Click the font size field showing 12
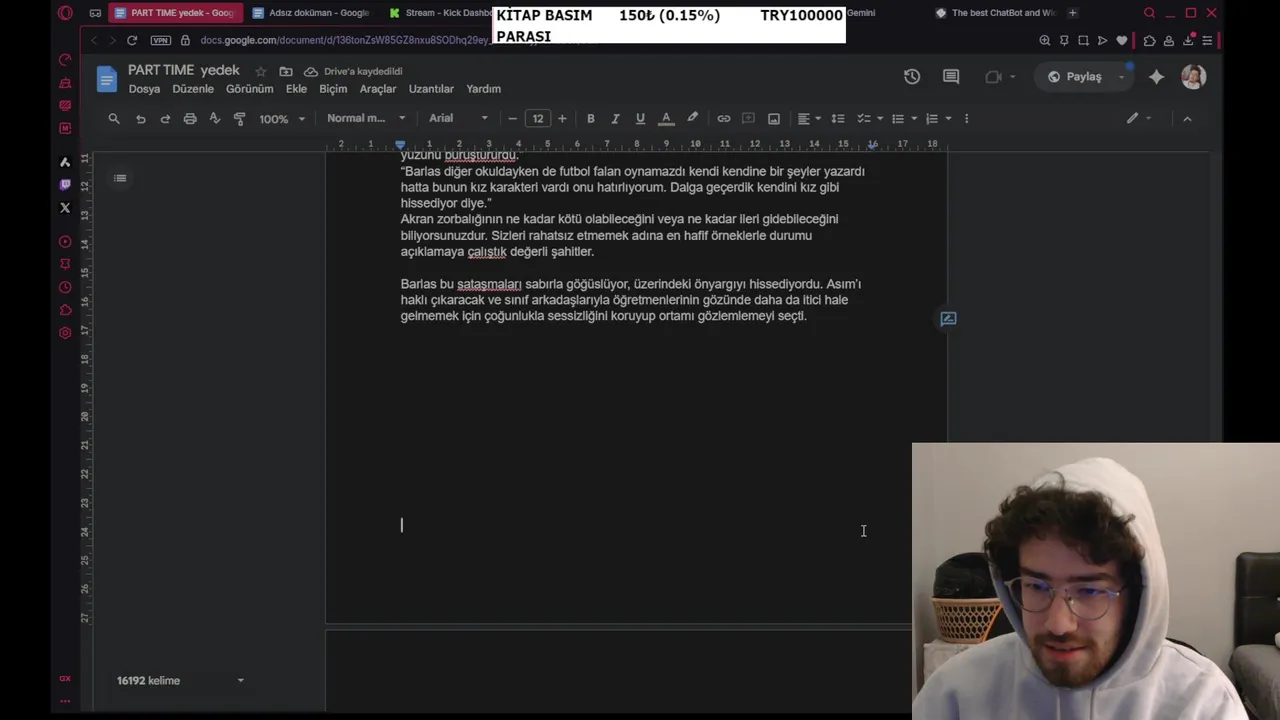The width and height of the screenshot is (1280, 720). (538, 118)
